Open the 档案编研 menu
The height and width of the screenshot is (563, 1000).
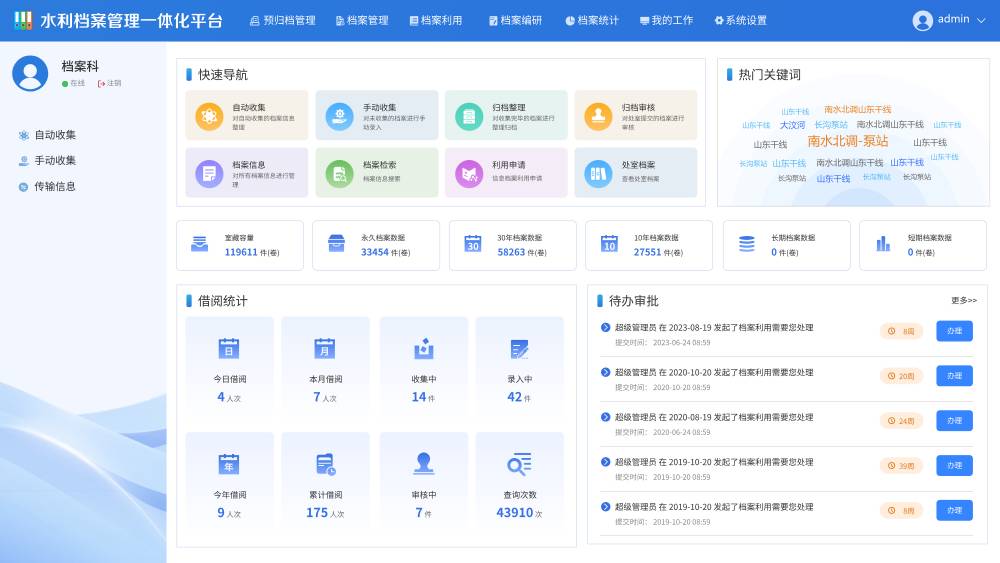(x=515, y=20)
